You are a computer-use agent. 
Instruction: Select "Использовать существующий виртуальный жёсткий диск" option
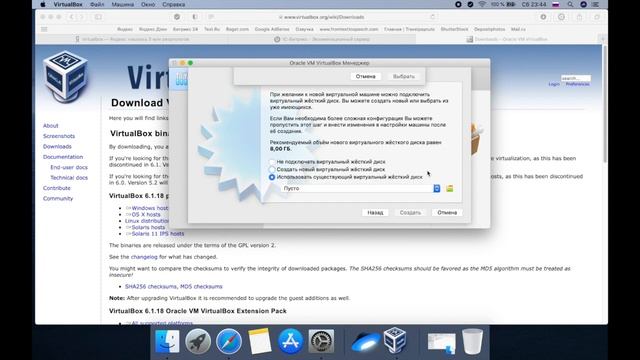pyautogui.click(x=272, y=177)
